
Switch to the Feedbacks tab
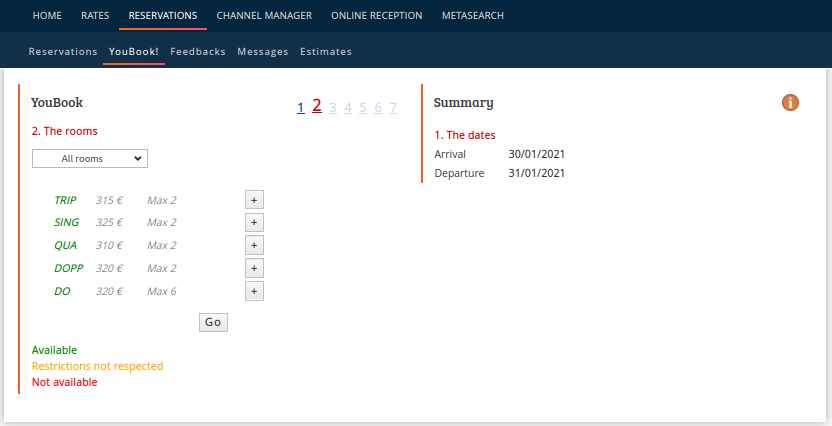(198, 51)
